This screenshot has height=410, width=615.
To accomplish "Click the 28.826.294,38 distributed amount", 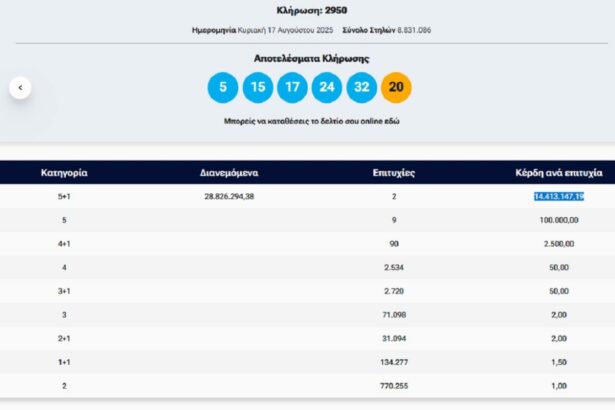I will pos(228,196).
